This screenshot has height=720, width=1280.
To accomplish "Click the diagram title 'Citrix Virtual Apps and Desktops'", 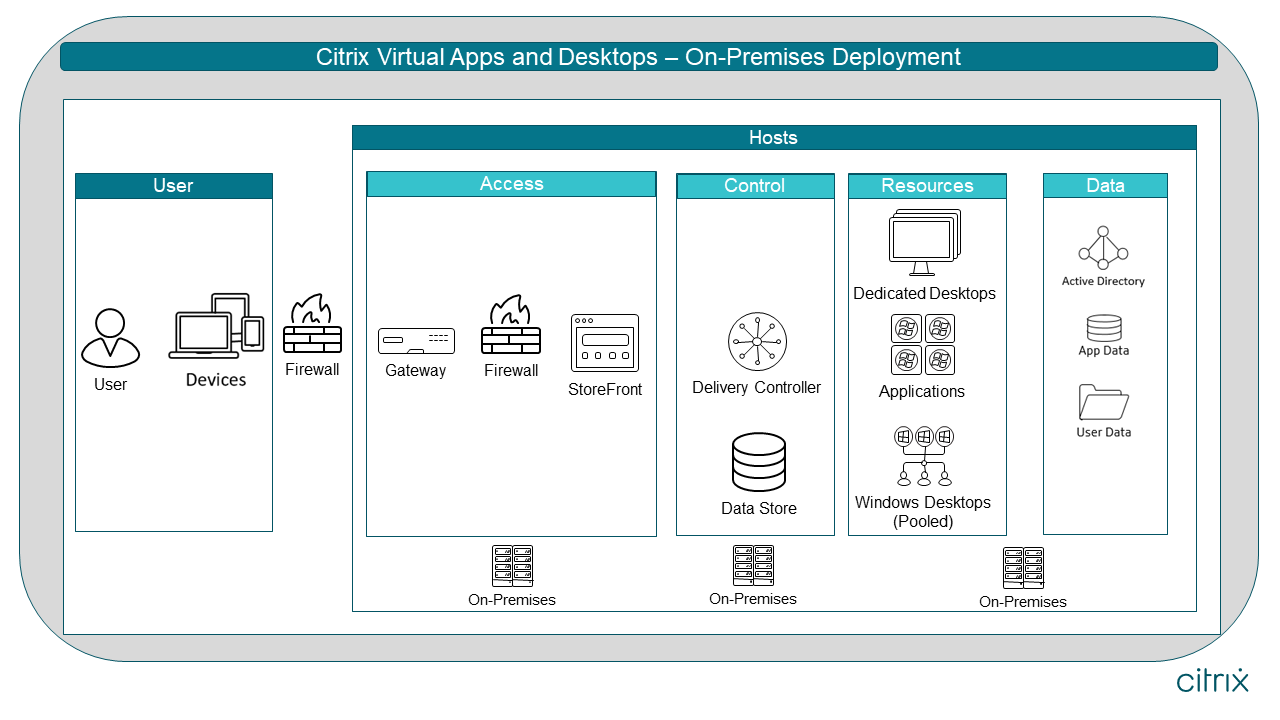I will tap(639, 57).
